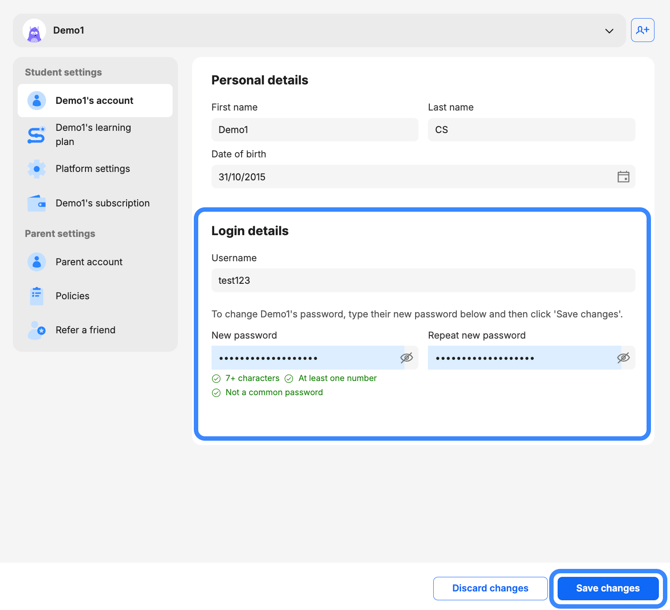
Task: Open the Policies page
Action: click(95, 296)
